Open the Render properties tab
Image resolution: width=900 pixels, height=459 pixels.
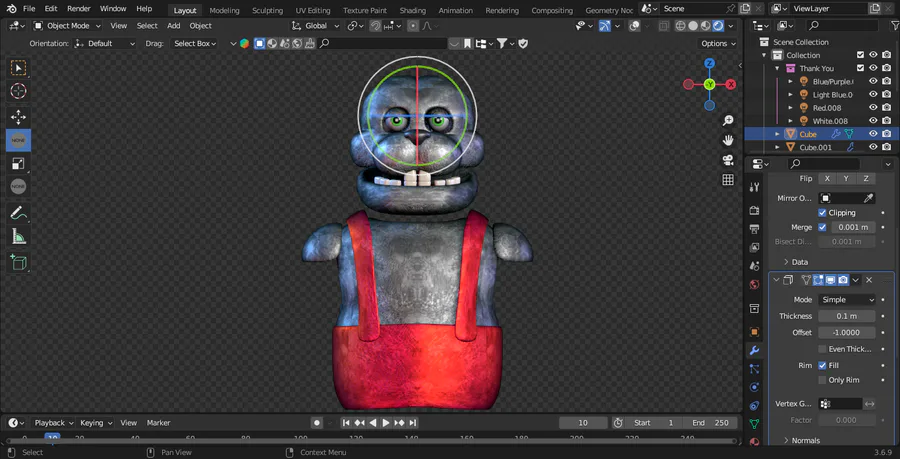click(755, 211)
